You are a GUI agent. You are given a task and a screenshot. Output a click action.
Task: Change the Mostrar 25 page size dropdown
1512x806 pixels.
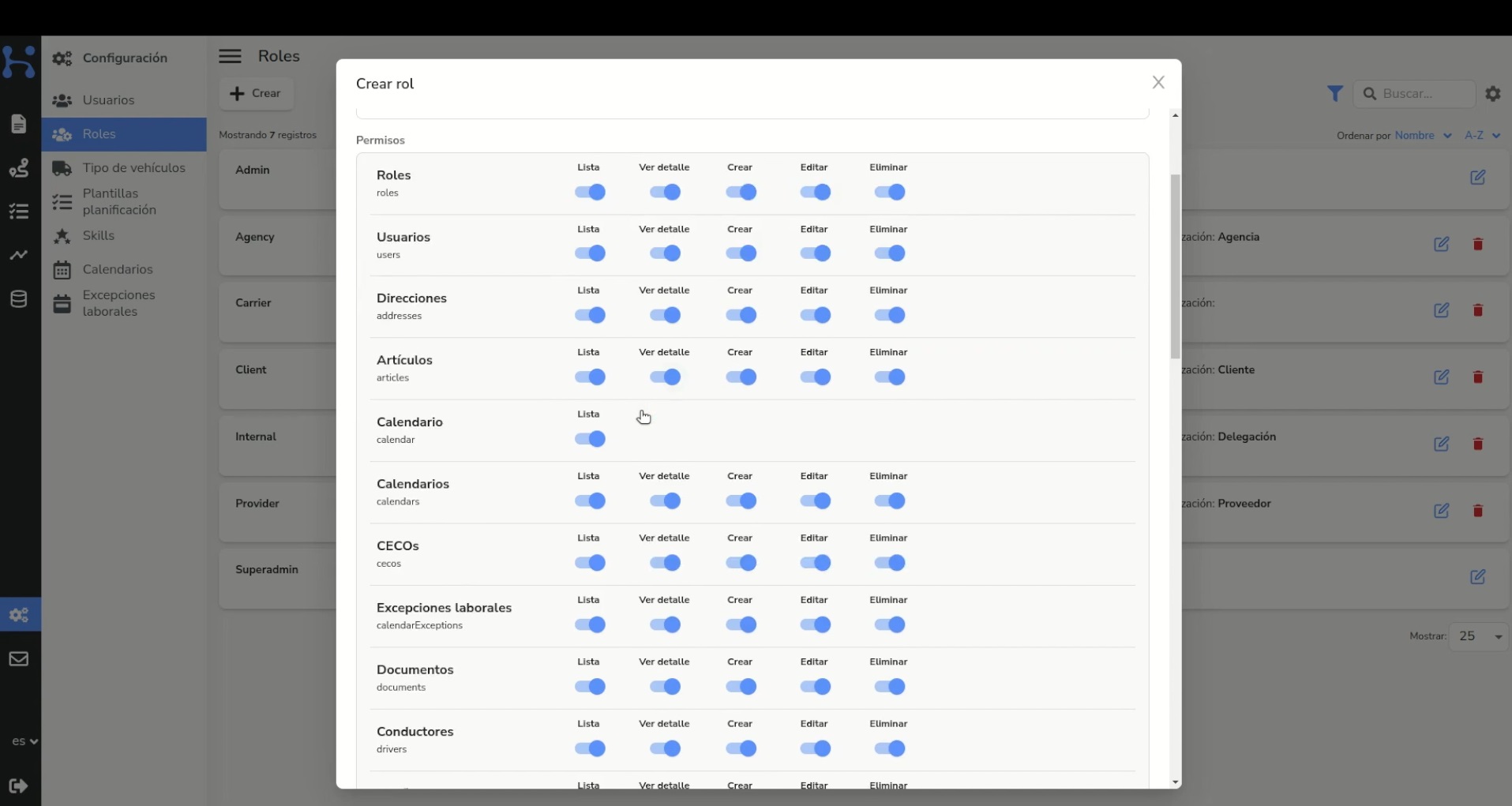[x=1480, y=636]
